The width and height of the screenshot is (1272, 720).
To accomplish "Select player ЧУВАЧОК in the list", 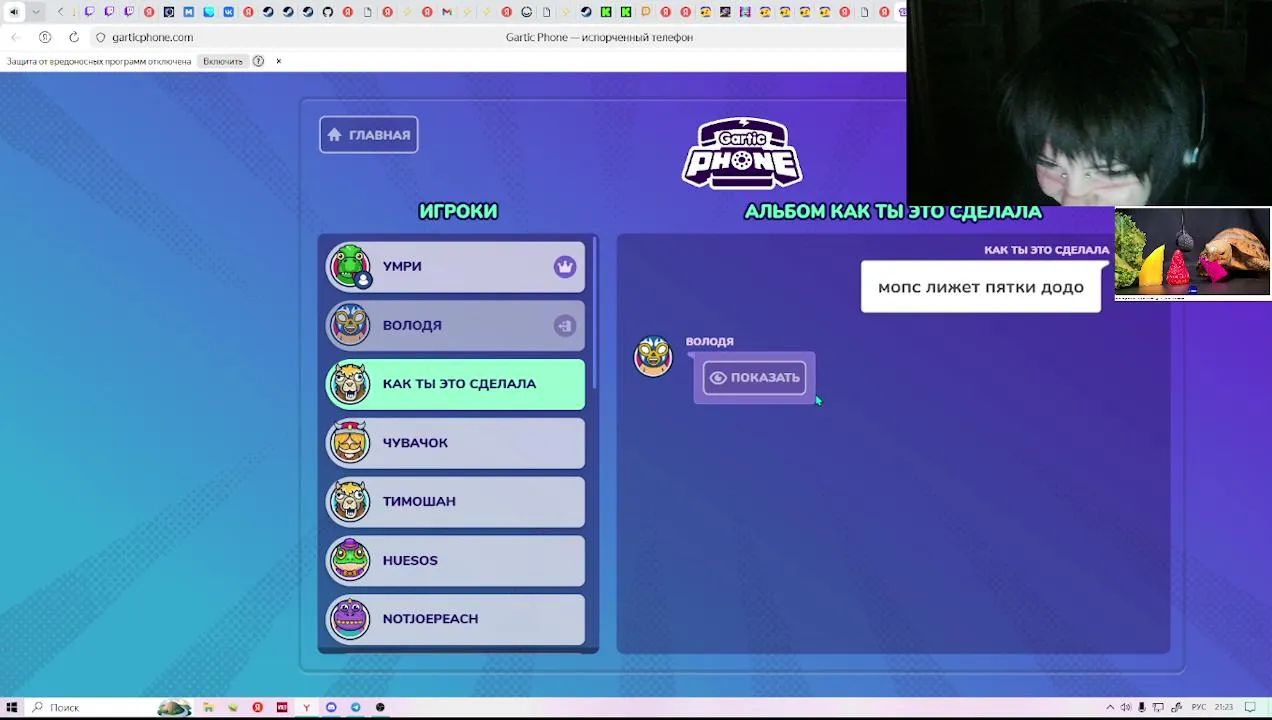I will [456, 443].
